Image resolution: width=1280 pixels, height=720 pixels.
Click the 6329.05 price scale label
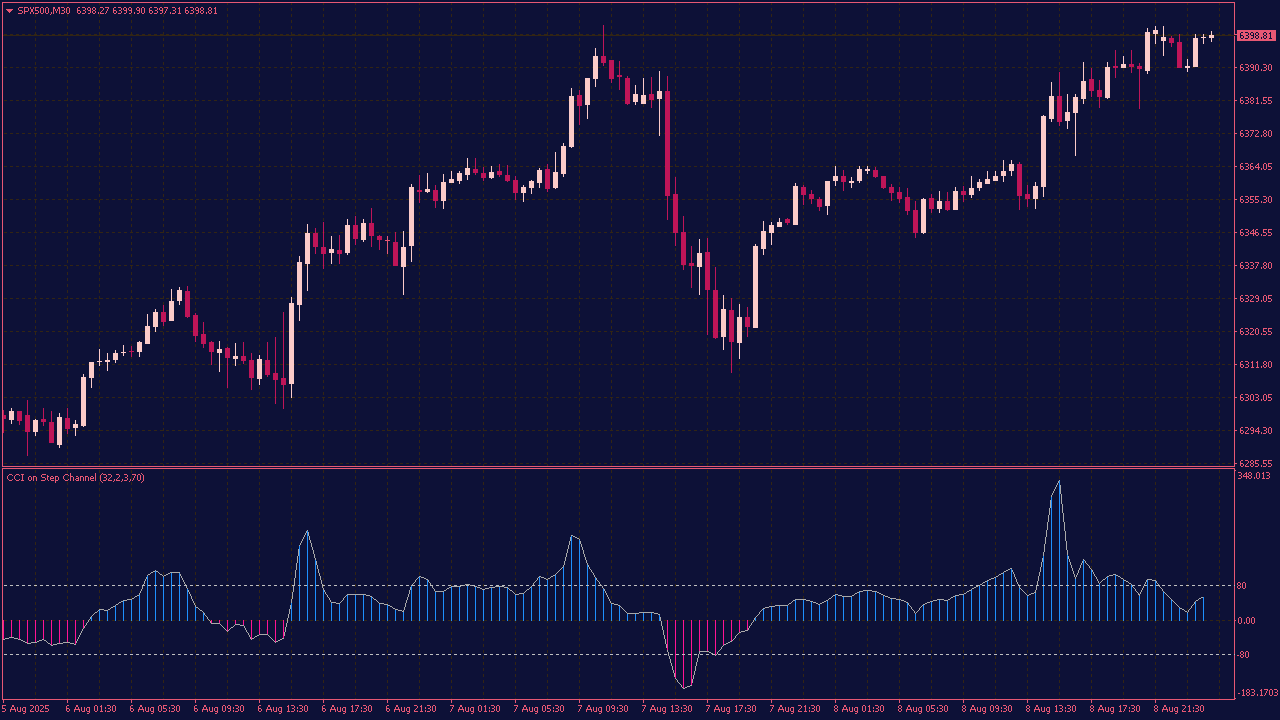[1255, 299]
